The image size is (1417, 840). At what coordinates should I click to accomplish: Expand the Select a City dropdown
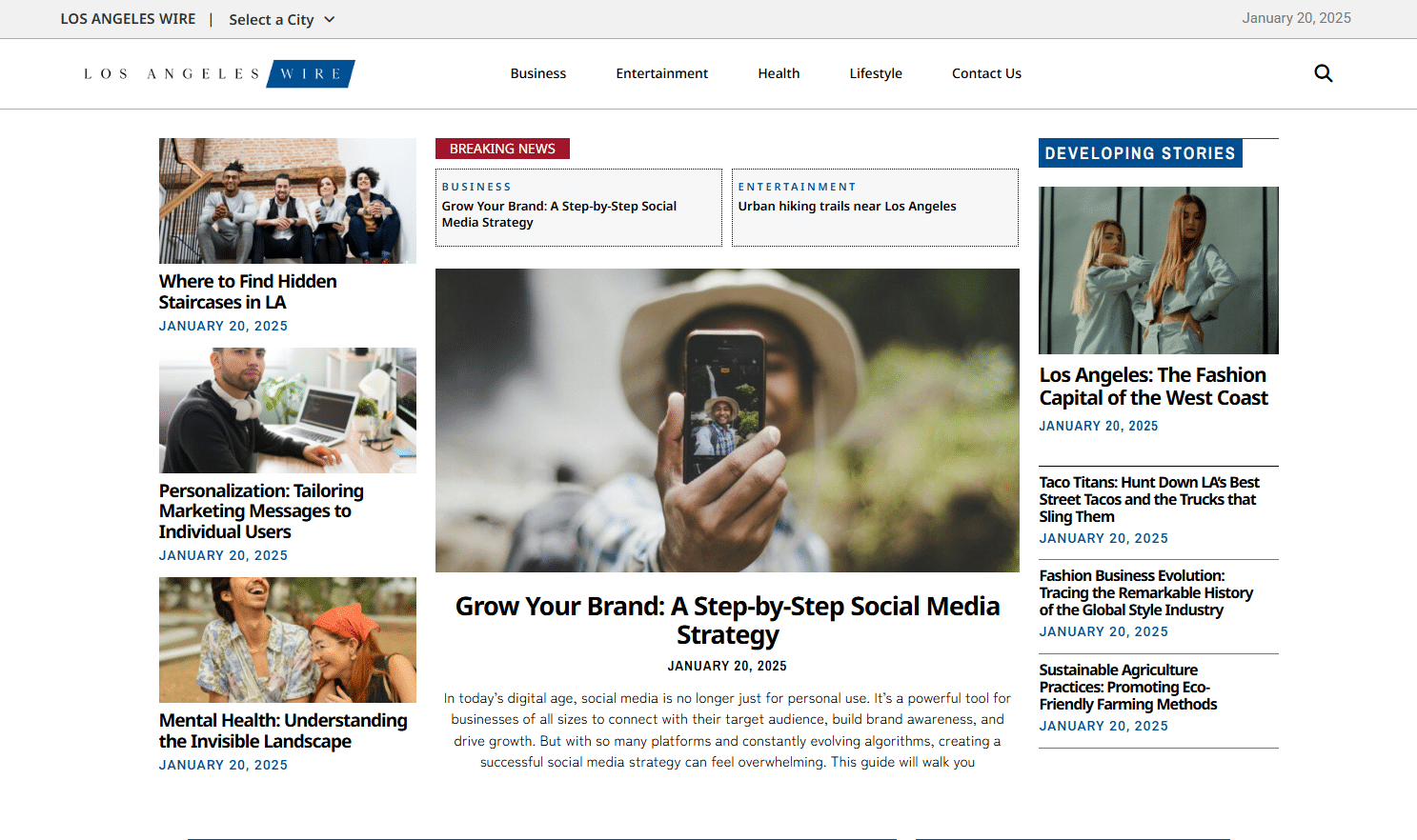click(282, 19)
